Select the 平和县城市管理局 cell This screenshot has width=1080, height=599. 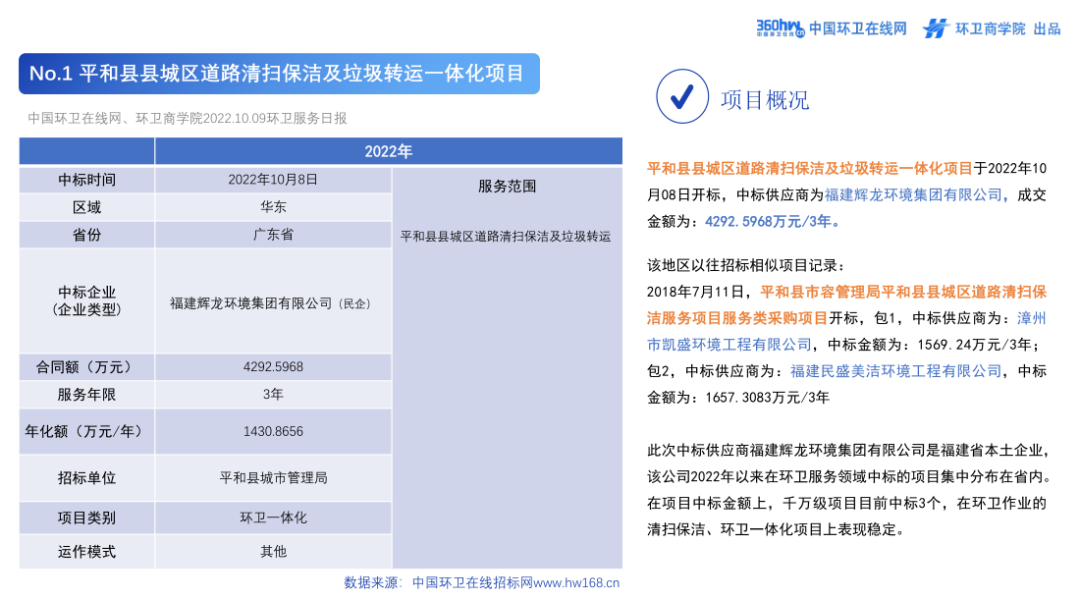pos(273,478)
